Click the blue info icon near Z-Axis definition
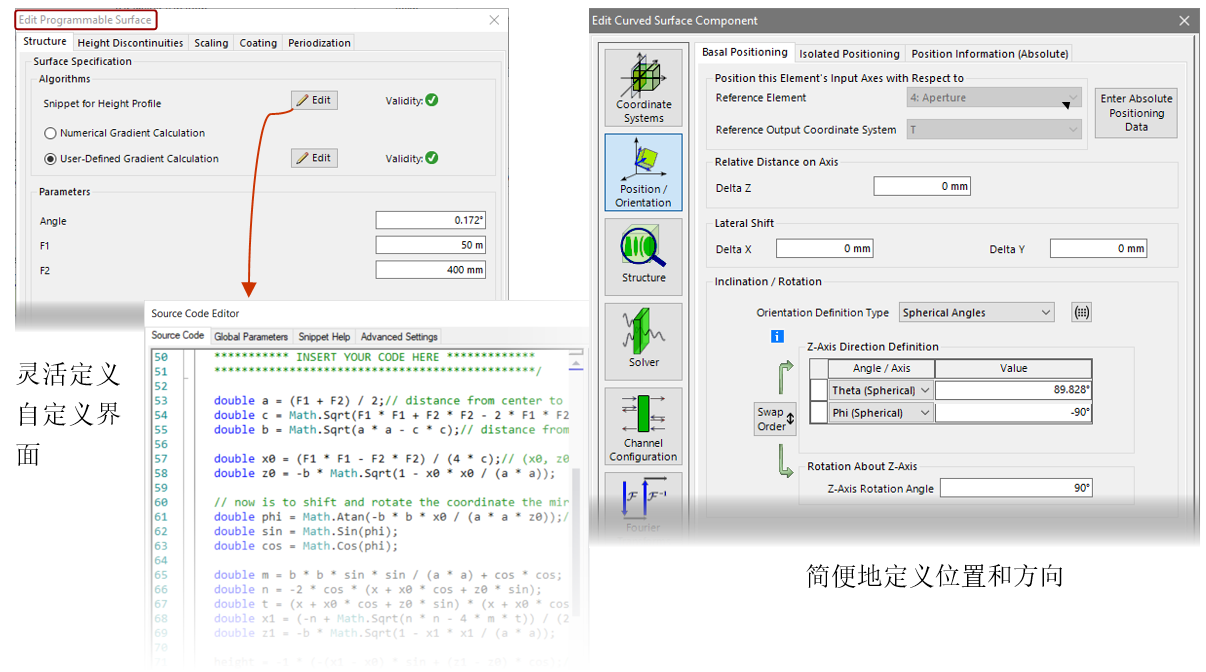 (777, 337)
